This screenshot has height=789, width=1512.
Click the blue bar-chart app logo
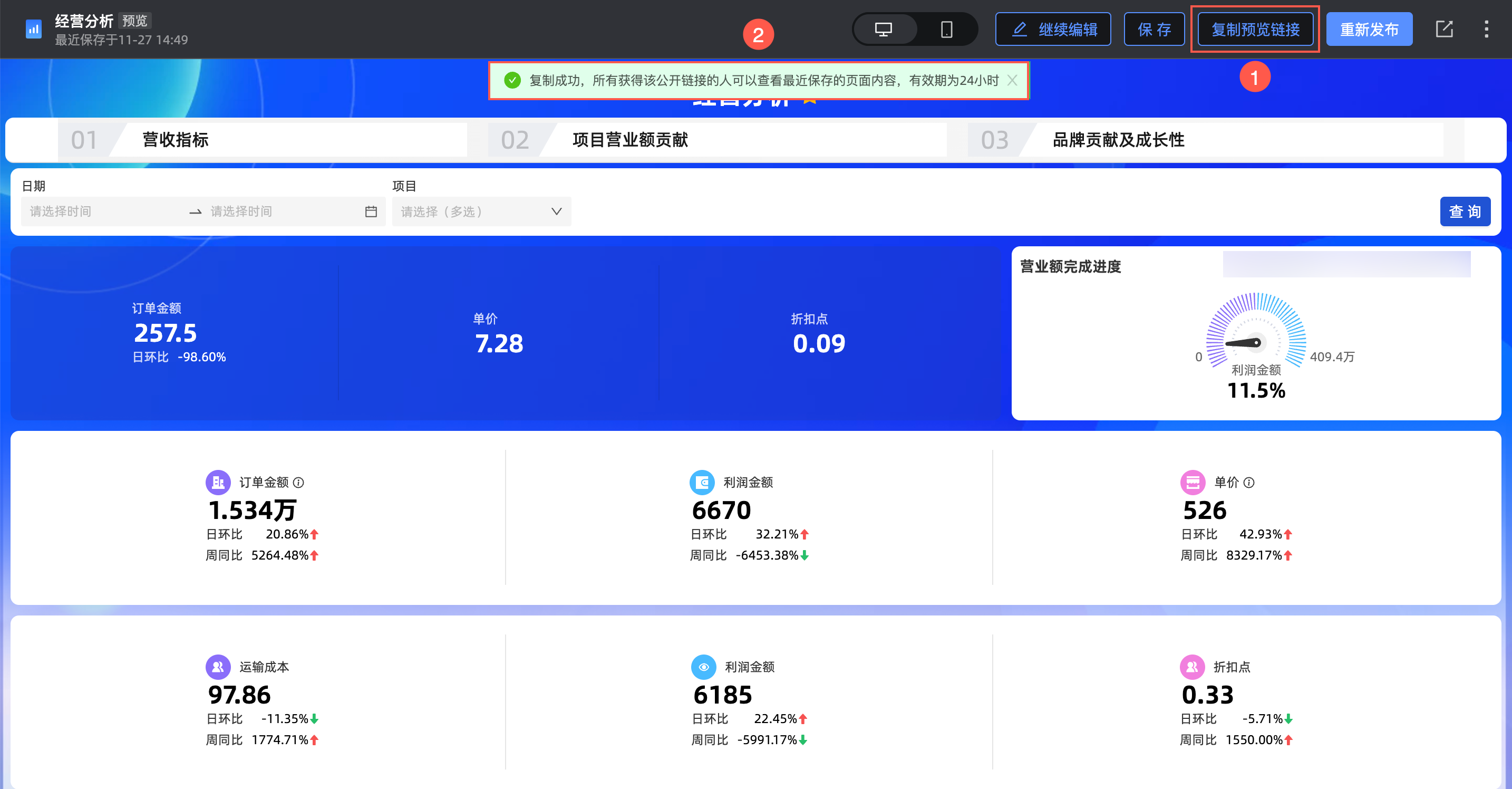point(33,30)
